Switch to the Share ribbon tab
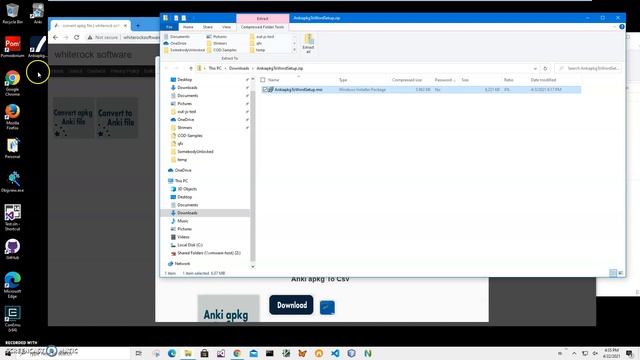This screenshot has width=640, height=360. 208,27
